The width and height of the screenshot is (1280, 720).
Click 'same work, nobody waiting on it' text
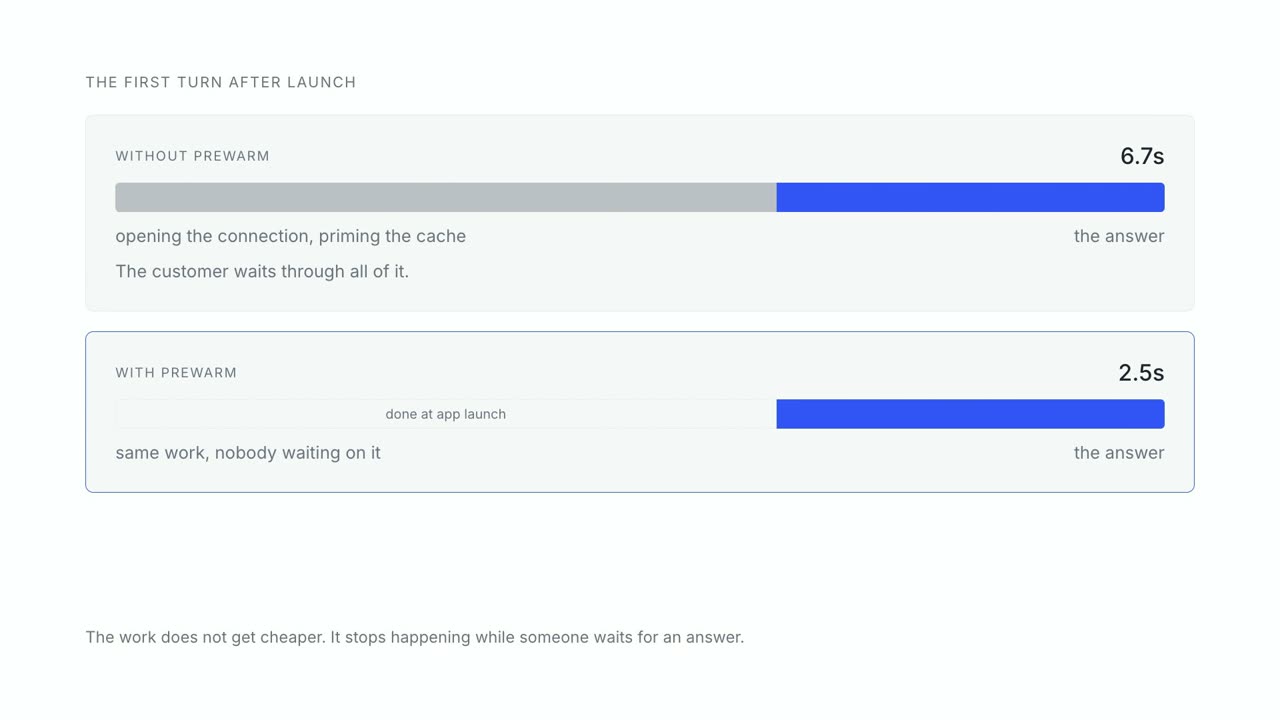click(248, 453)
